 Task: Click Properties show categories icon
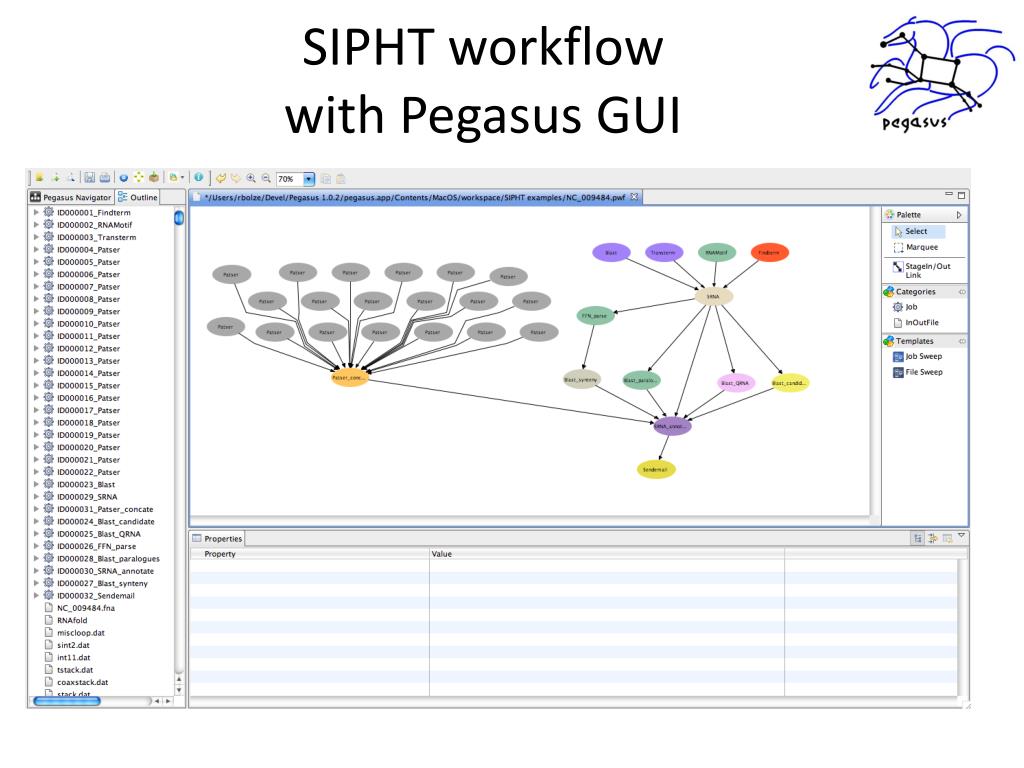pyautogui.click(x=918, y=538)
